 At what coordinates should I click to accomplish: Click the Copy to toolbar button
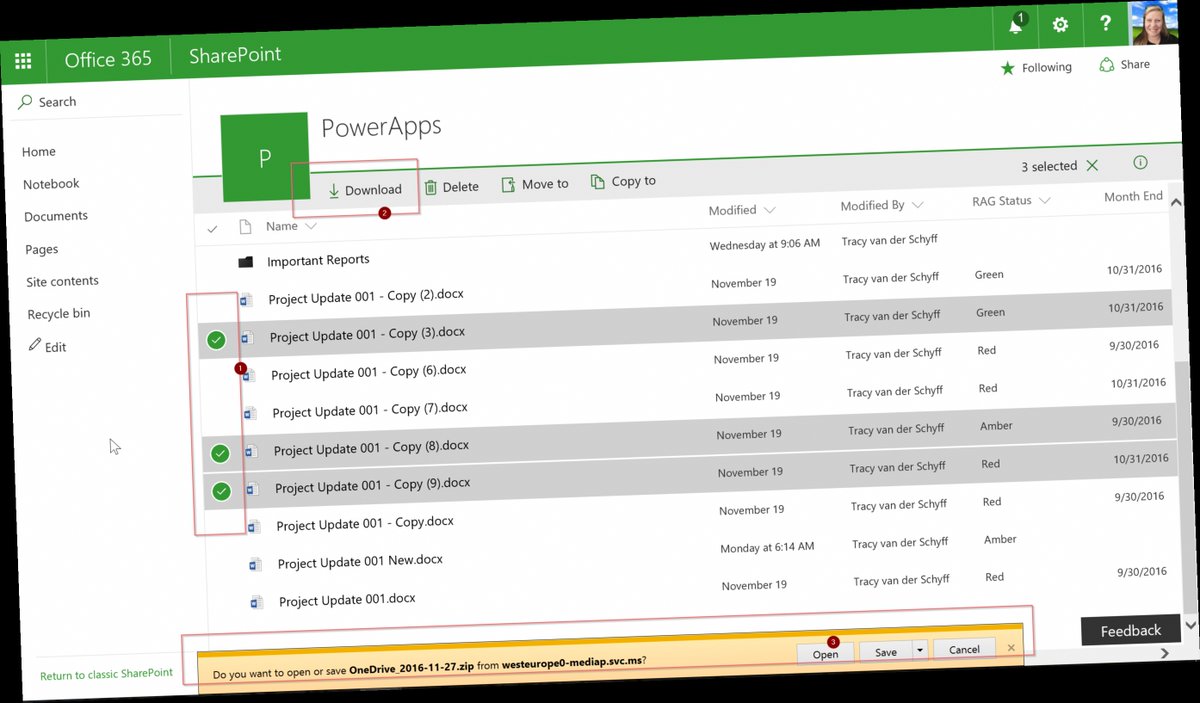(x=623, y=181)
